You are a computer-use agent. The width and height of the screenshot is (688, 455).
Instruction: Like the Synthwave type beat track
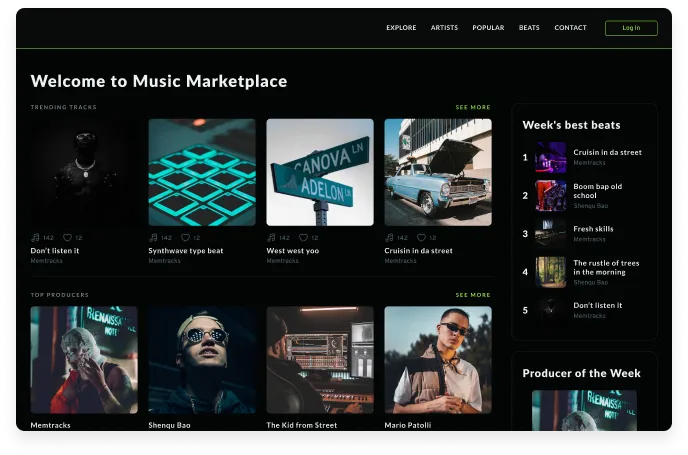[x=185, y=237]
